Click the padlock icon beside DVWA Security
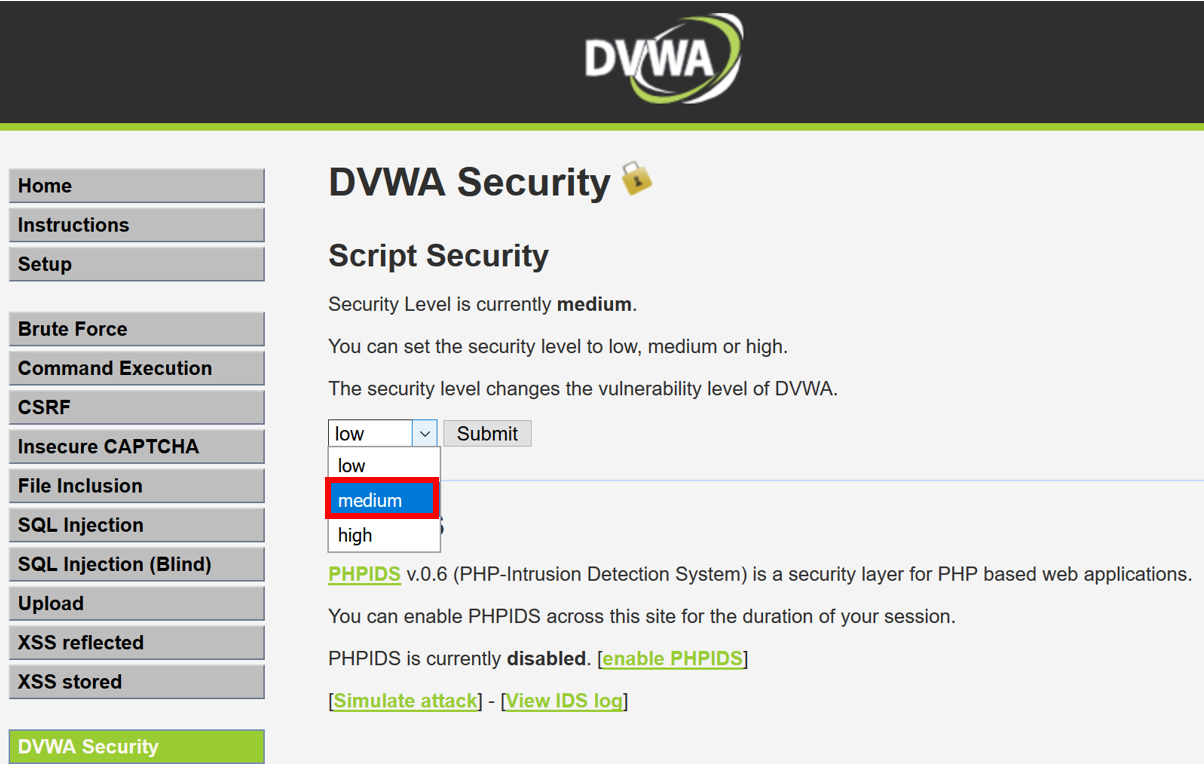Image resolution: width=1204 pixels, height=767 pixels. [637, 179]
